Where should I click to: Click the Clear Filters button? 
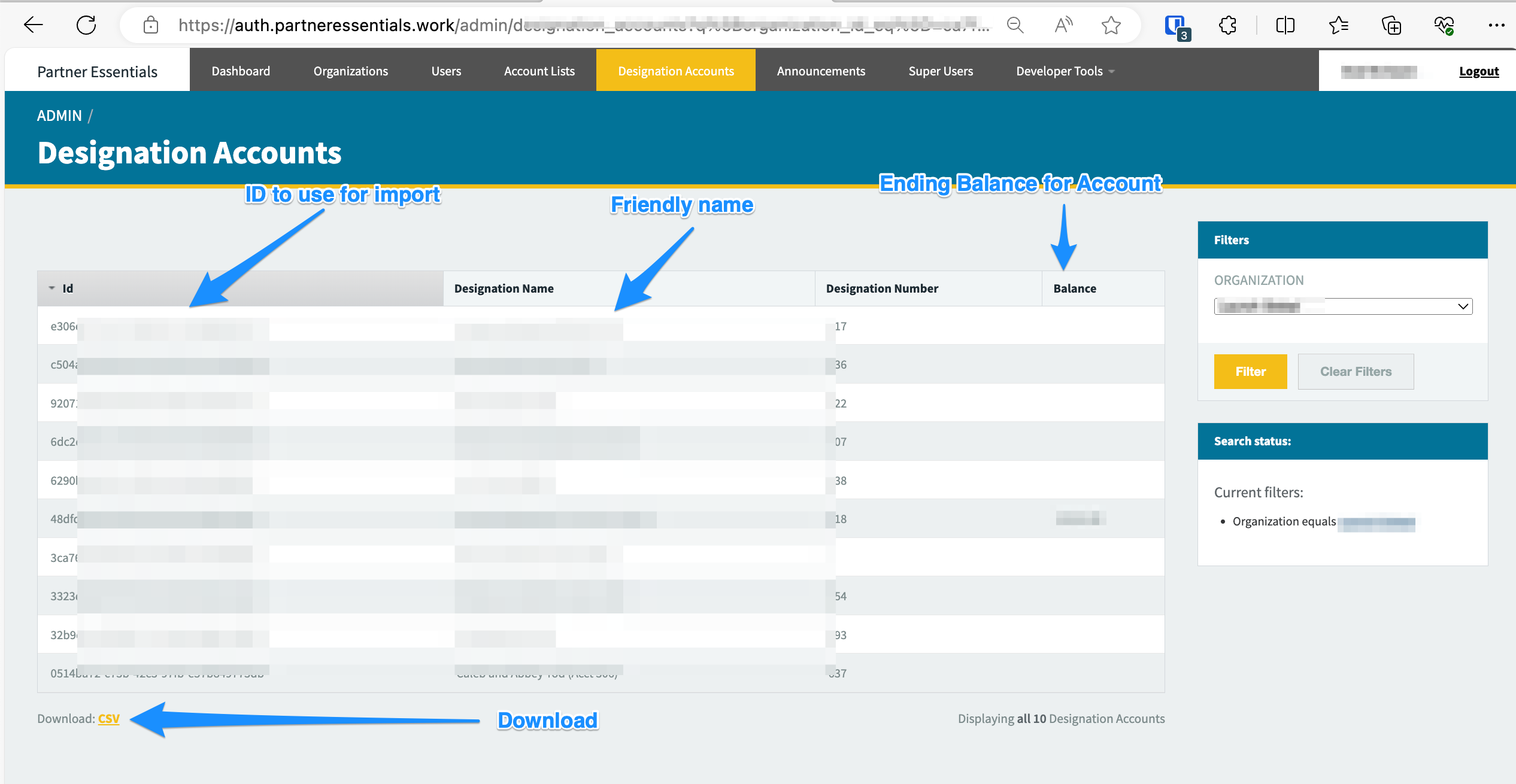click(1356, 372)
